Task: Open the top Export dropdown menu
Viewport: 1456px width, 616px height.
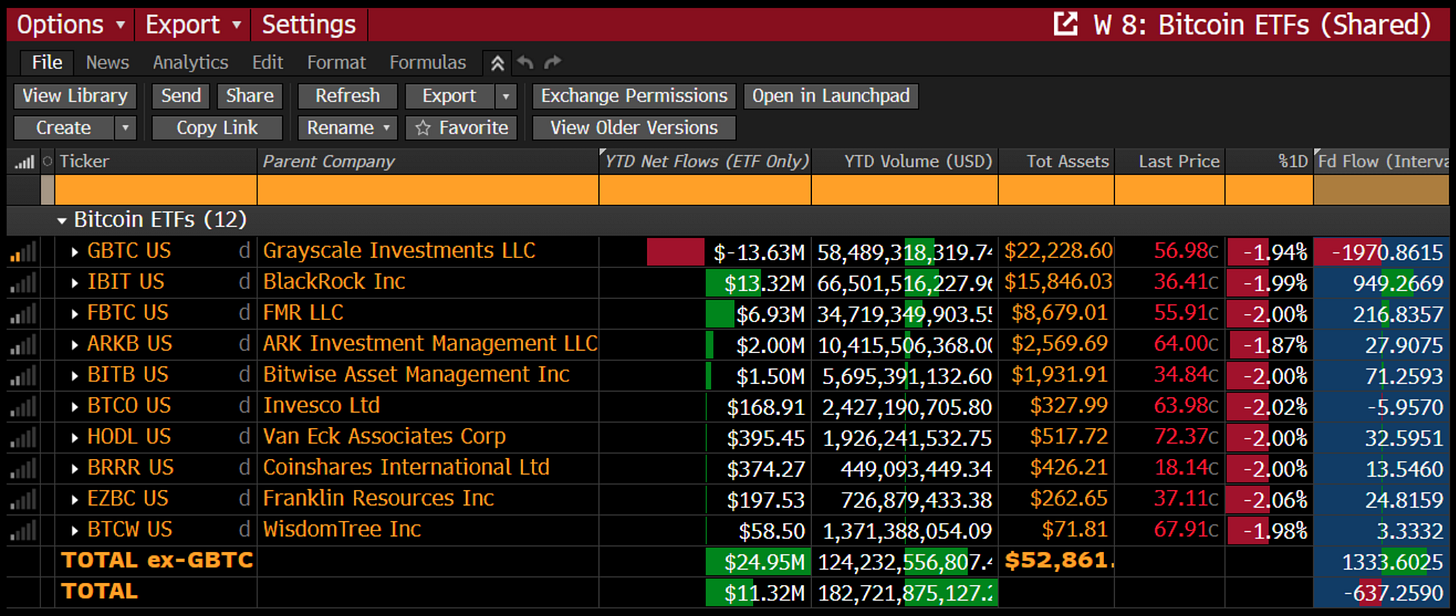Action: click(194, 24)
